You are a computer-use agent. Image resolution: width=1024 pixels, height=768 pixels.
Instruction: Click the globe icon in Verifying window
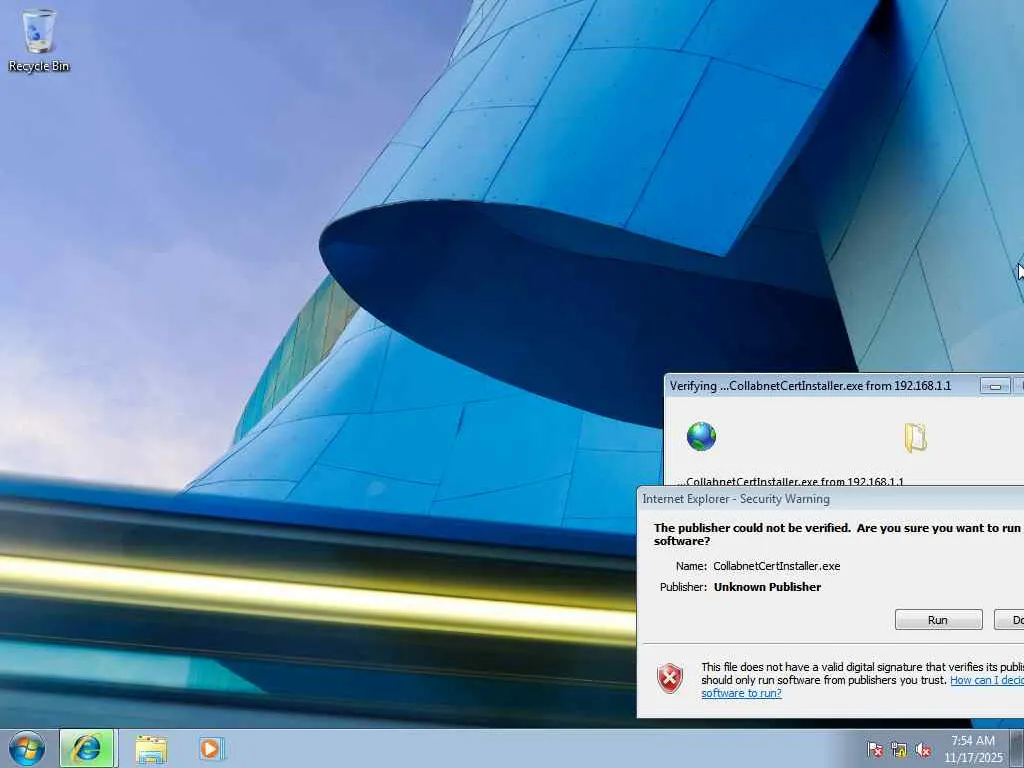pyautogui.click(x=701, y=436)
